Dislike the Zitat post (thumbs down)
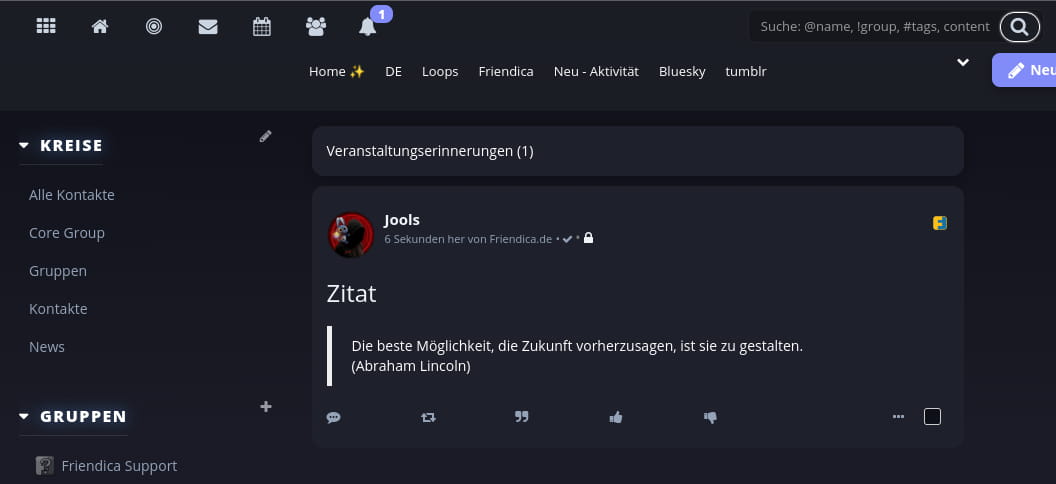Viewport: 1056px width, 484px height. pos(711,417)
